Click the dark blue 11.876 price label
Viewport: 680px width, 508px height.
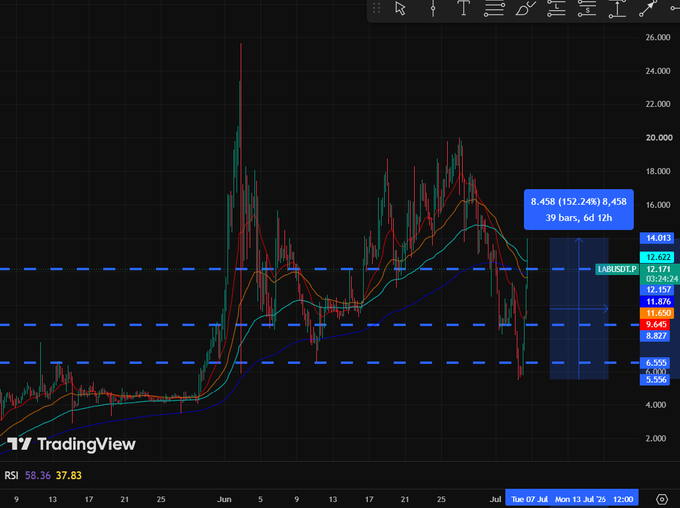pos(658,302)
